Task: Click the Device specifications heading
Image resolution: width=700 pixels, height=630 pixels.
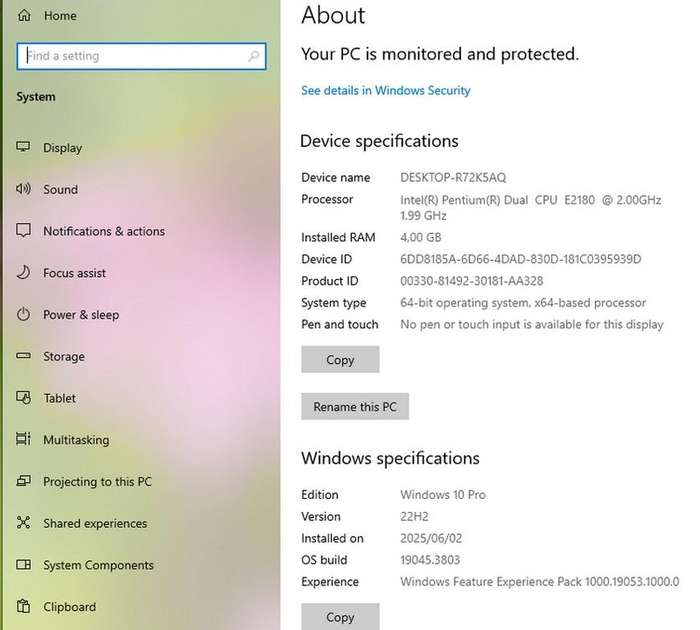Action: tap(379, 141)
